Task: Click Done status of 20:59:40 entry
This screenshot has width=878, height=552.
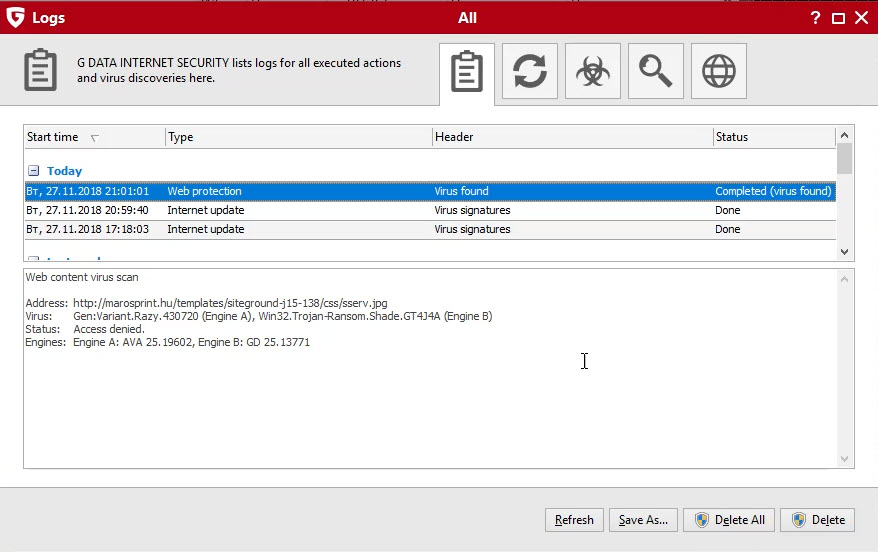Action: click(x=727, y=210)
